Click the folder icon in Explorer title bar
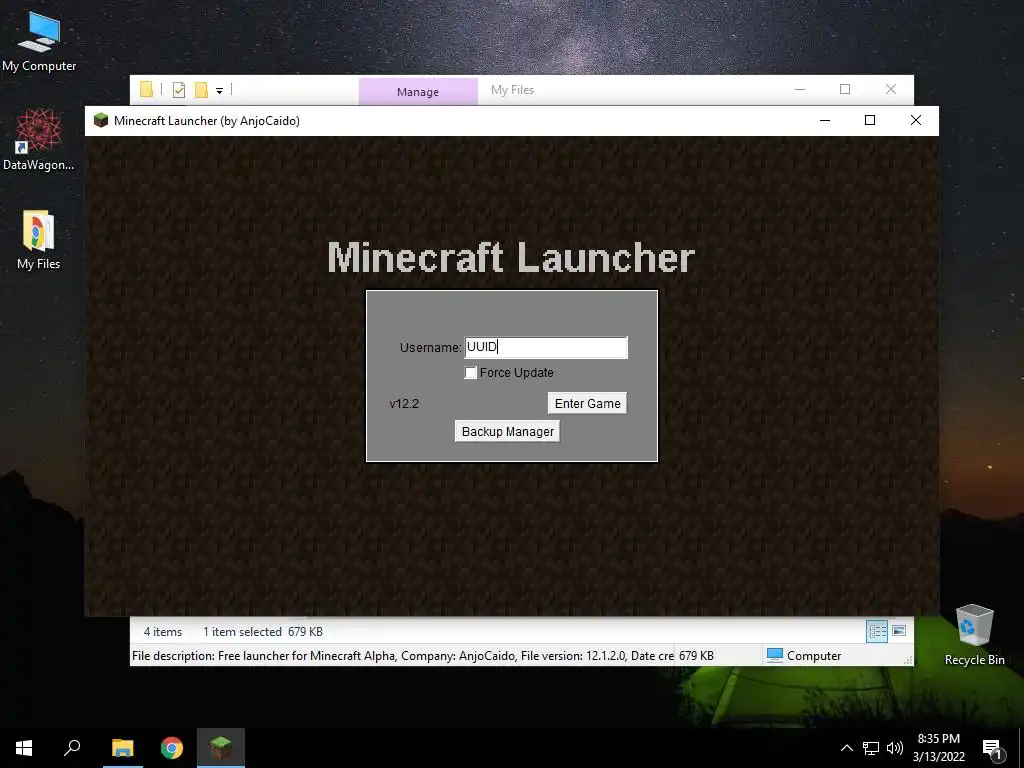1024x768 pixels. pos(146,89)
